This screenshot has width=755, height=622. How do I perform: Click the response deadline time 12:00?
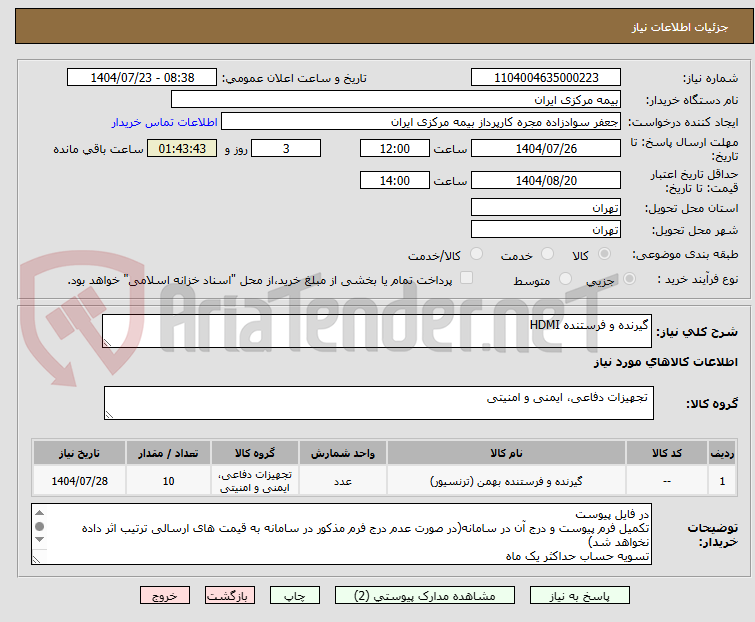coord(395,148)
